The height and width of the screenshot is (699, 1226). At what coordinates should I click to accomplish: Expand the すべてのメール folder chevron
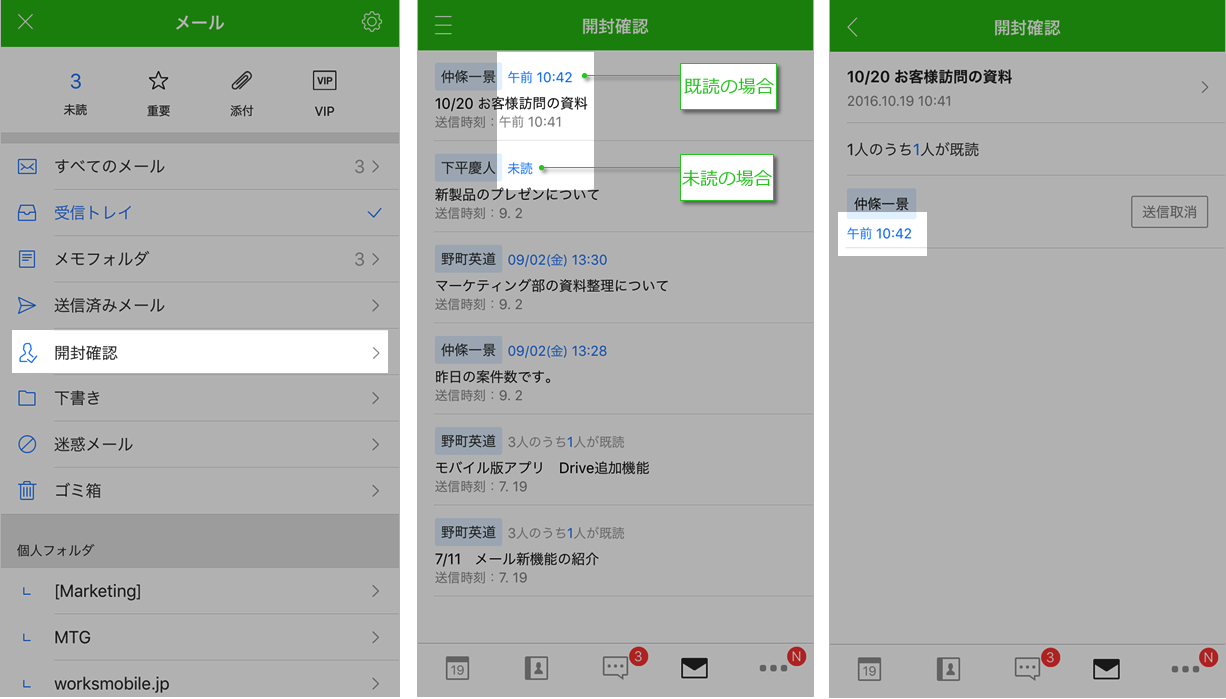click(375, 167)
